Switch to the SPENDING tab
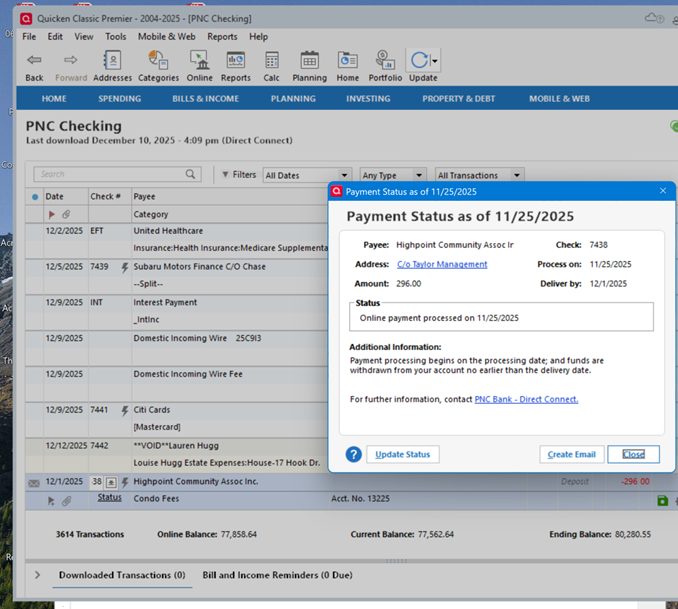This screenshot has height=609, width=678. pos(119,99)
